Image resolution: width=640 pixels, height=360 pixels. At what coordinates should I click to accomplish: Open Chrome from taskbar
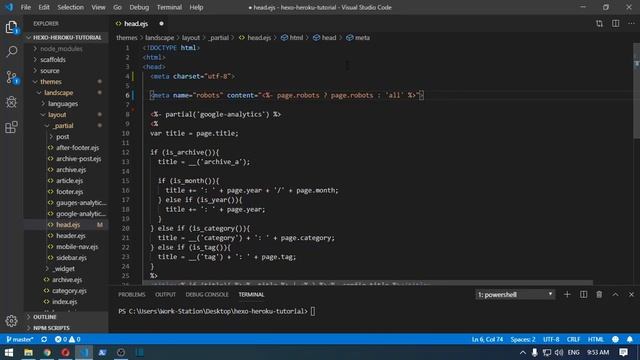point(47,352)
